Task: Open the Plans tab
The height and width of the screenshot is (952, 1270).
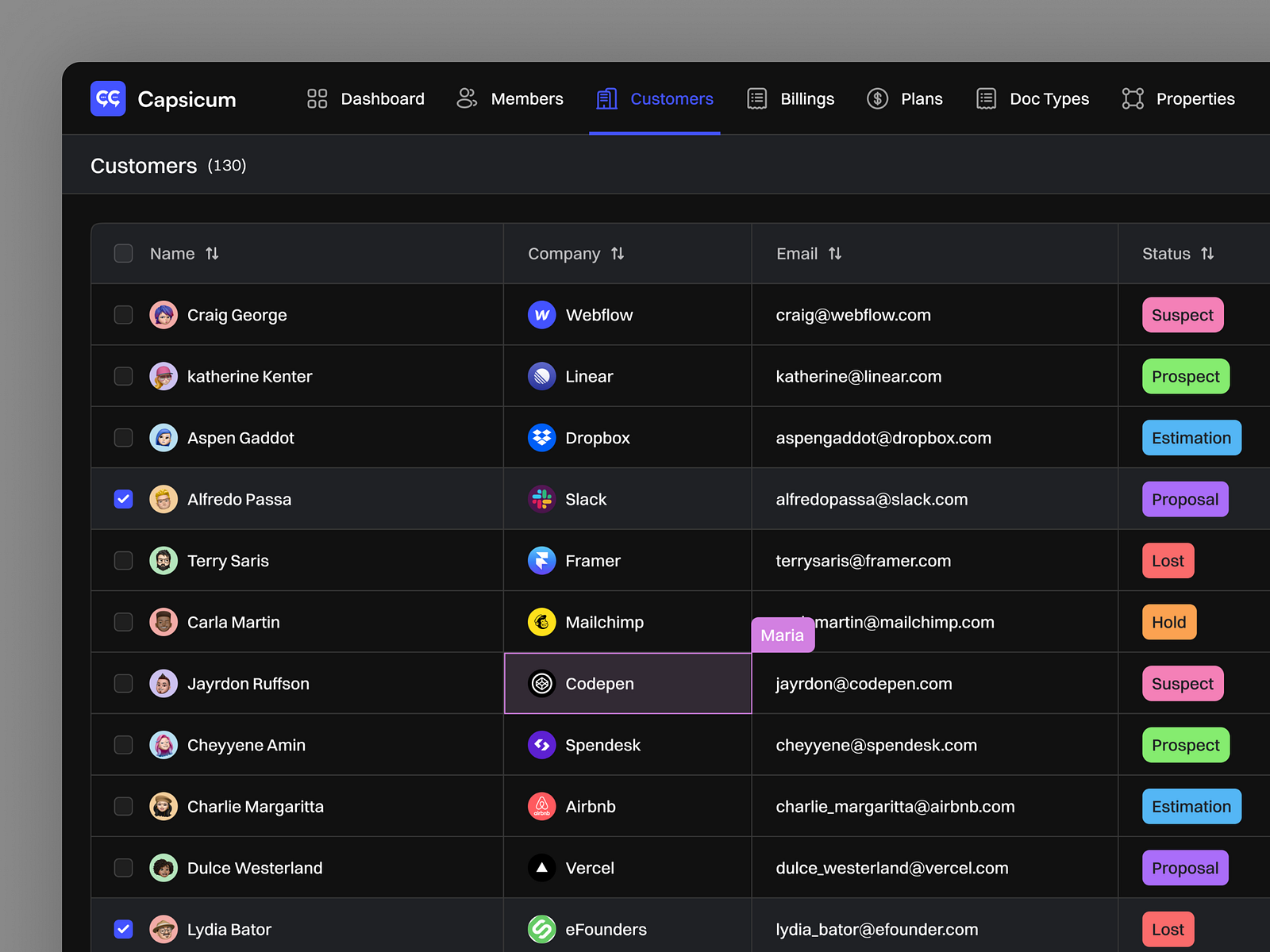Action: [905, 99]
